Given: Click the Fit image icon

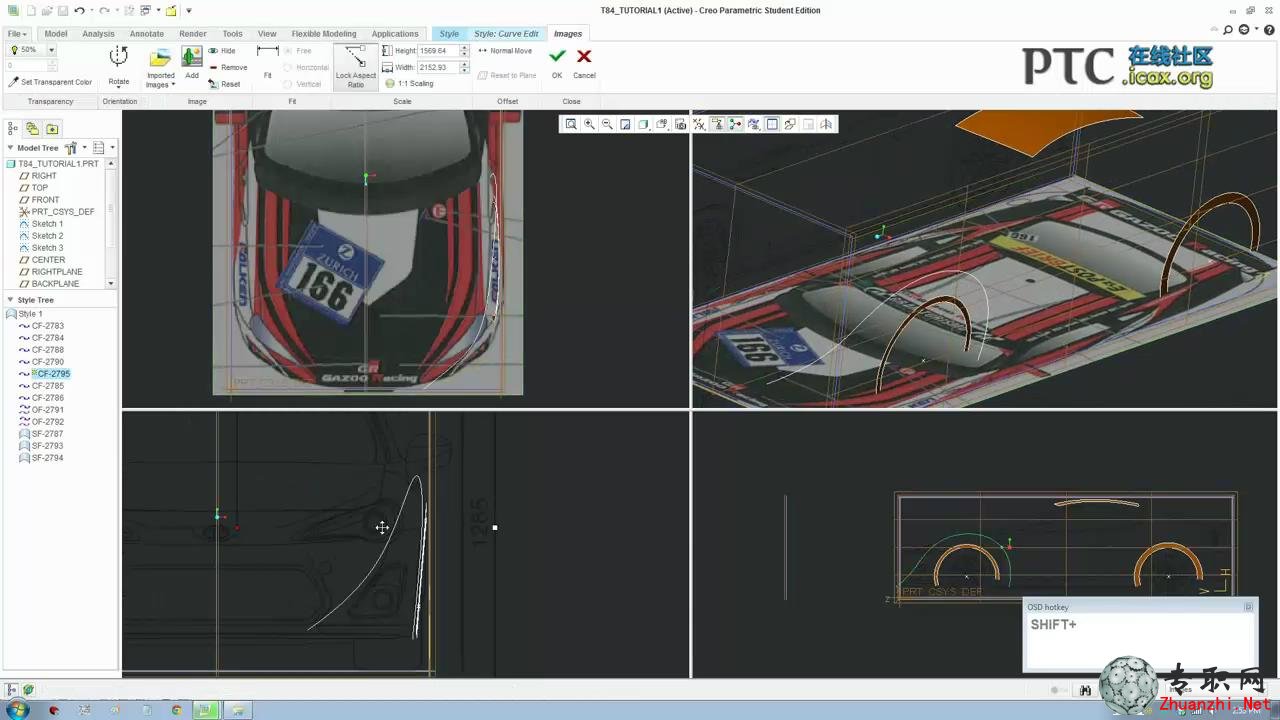Looking at the screenshot, I should (267, 51).
